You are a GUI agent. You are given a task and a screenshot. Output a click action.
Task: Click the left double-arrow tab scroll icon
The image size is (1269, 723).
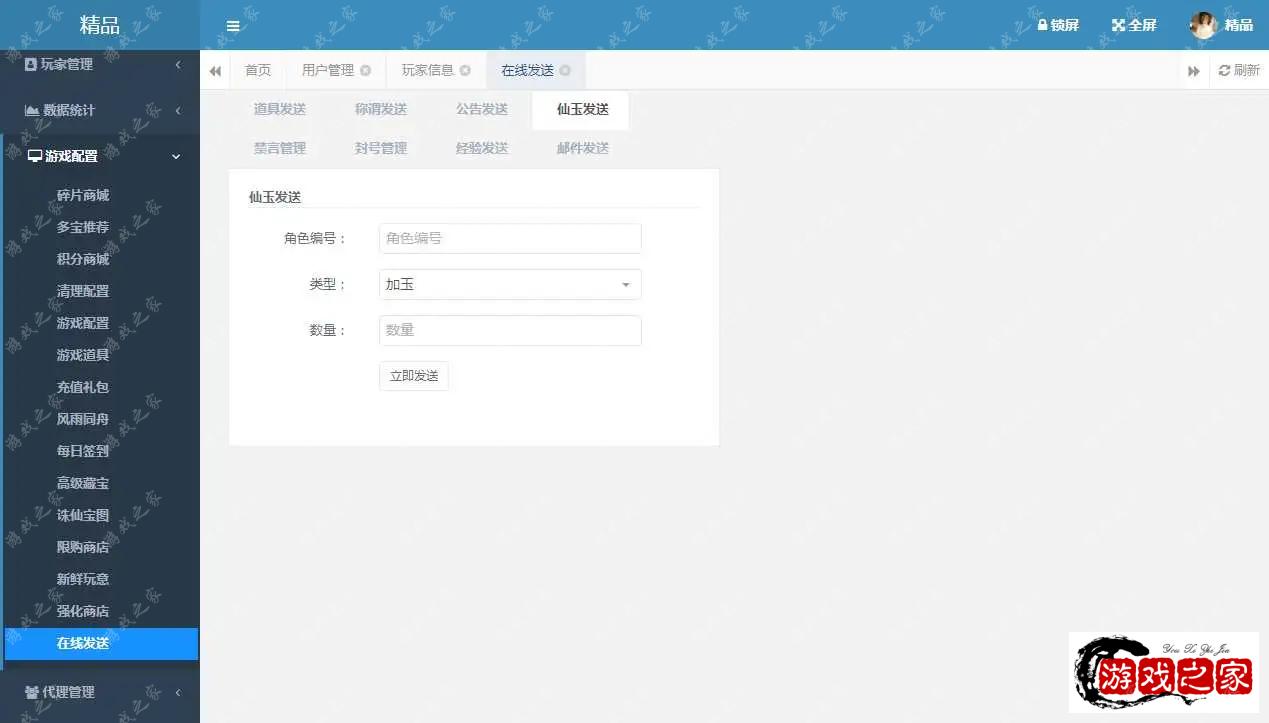214,70
